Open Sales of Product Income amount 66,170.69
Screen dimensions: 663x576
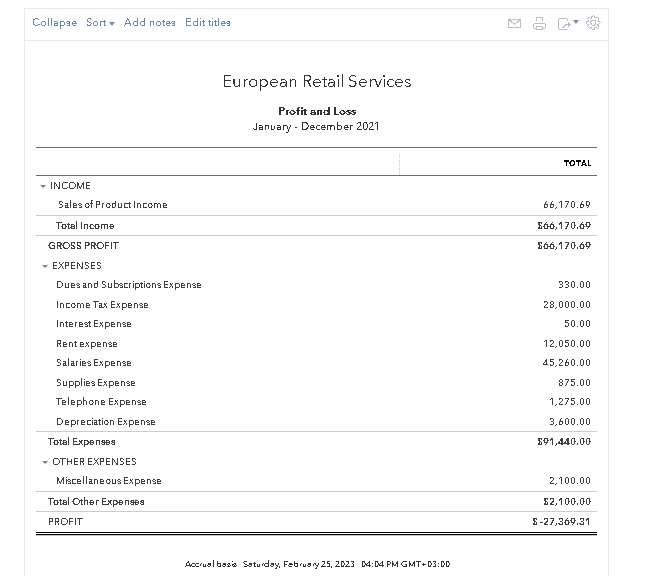(x=566, y=205)
